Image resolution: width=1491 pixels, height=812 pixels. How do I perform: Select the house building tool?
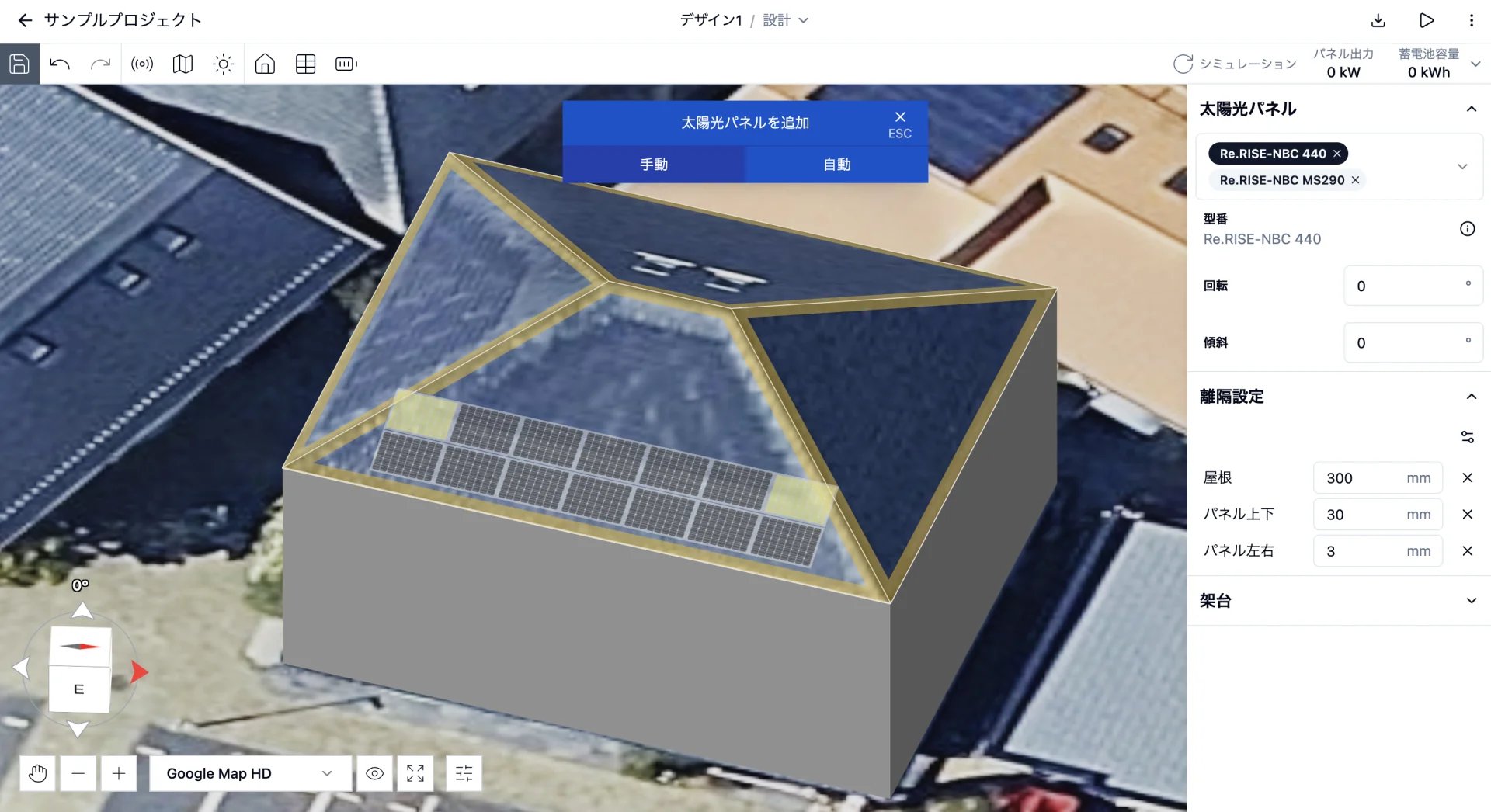point(265,64)
